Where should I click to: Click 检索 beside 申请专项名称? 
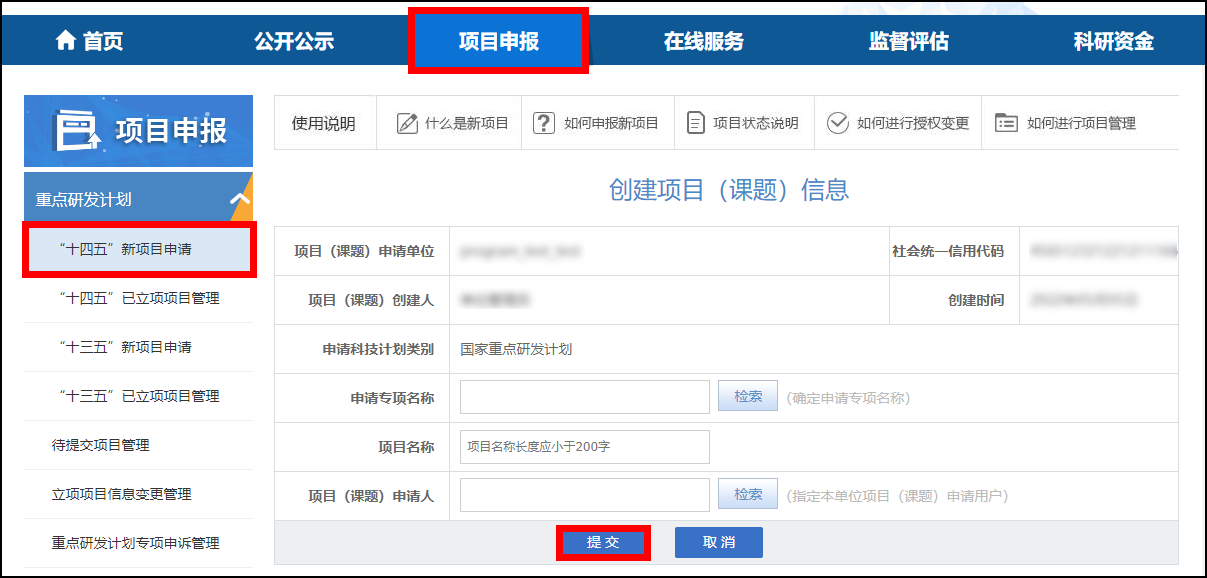point(747,396)
